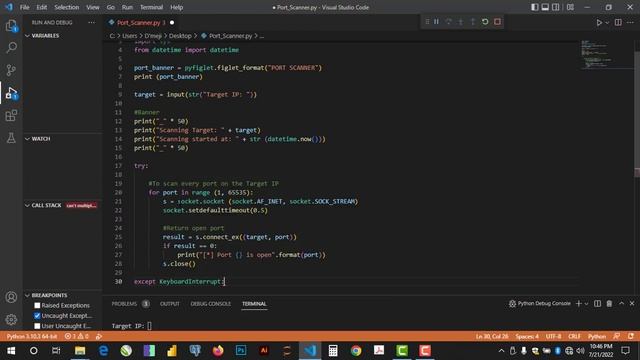Change line ending via CRLF
The image size is (640, 360).
pos(574,336)
